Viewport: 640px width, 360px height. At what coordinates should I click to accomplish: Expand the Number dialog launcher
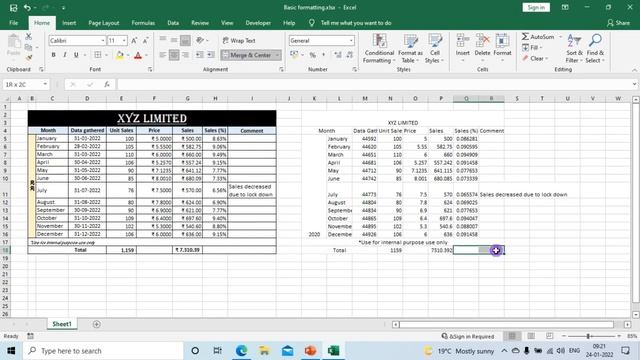[x=354, y=69]
